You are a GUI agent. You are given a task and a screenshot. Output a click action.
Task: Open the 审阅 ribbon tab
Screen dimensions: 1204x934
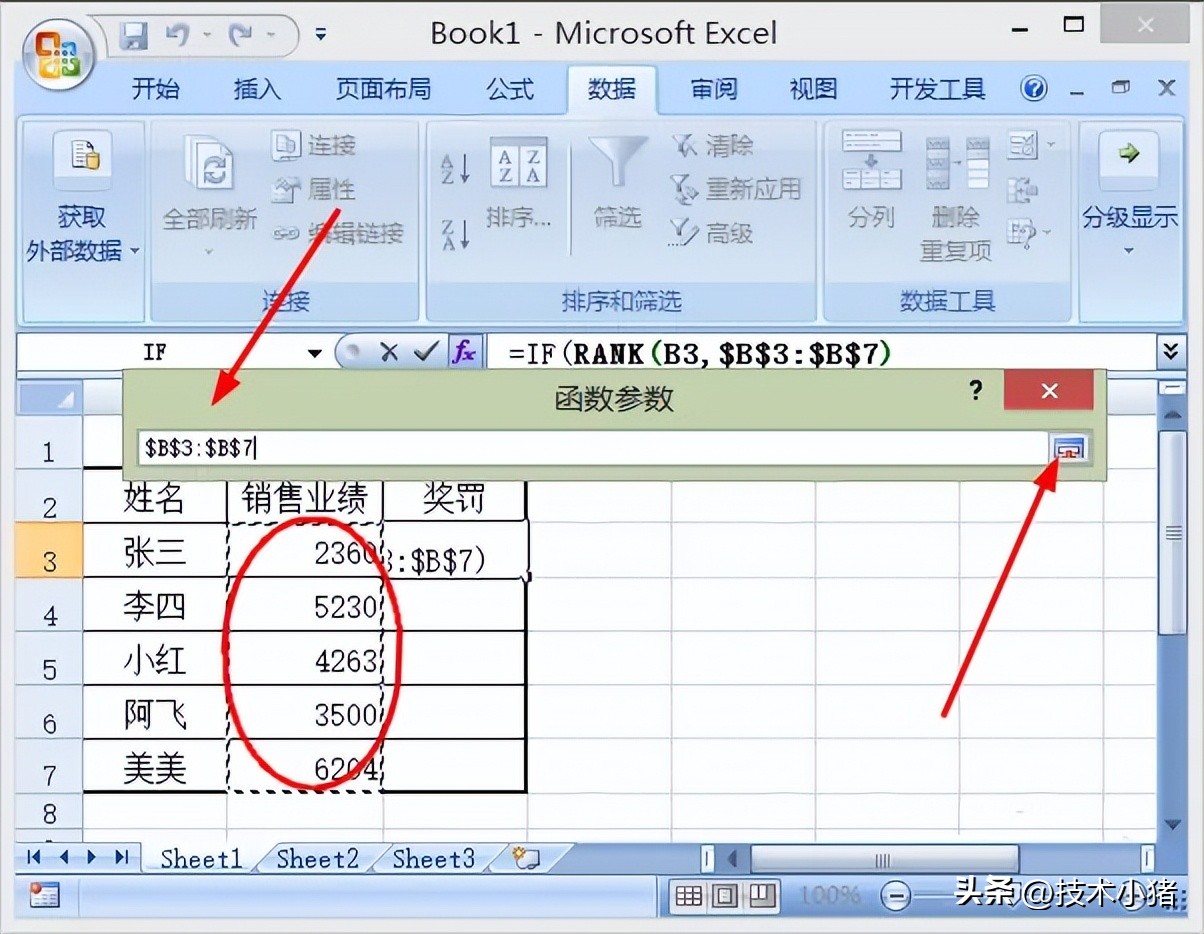point(714,90)
